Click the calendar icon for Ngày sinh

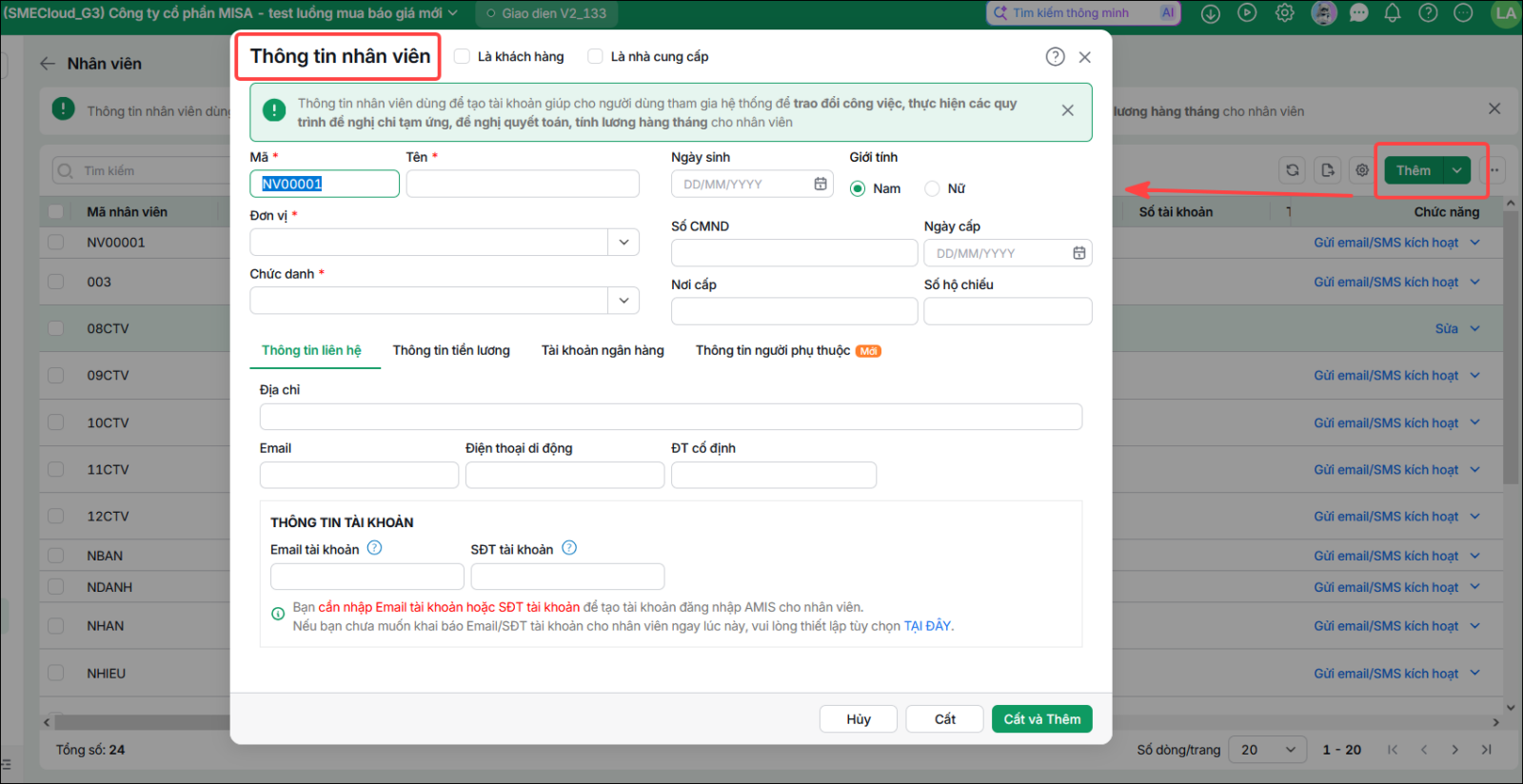click(x=821, y=184)
